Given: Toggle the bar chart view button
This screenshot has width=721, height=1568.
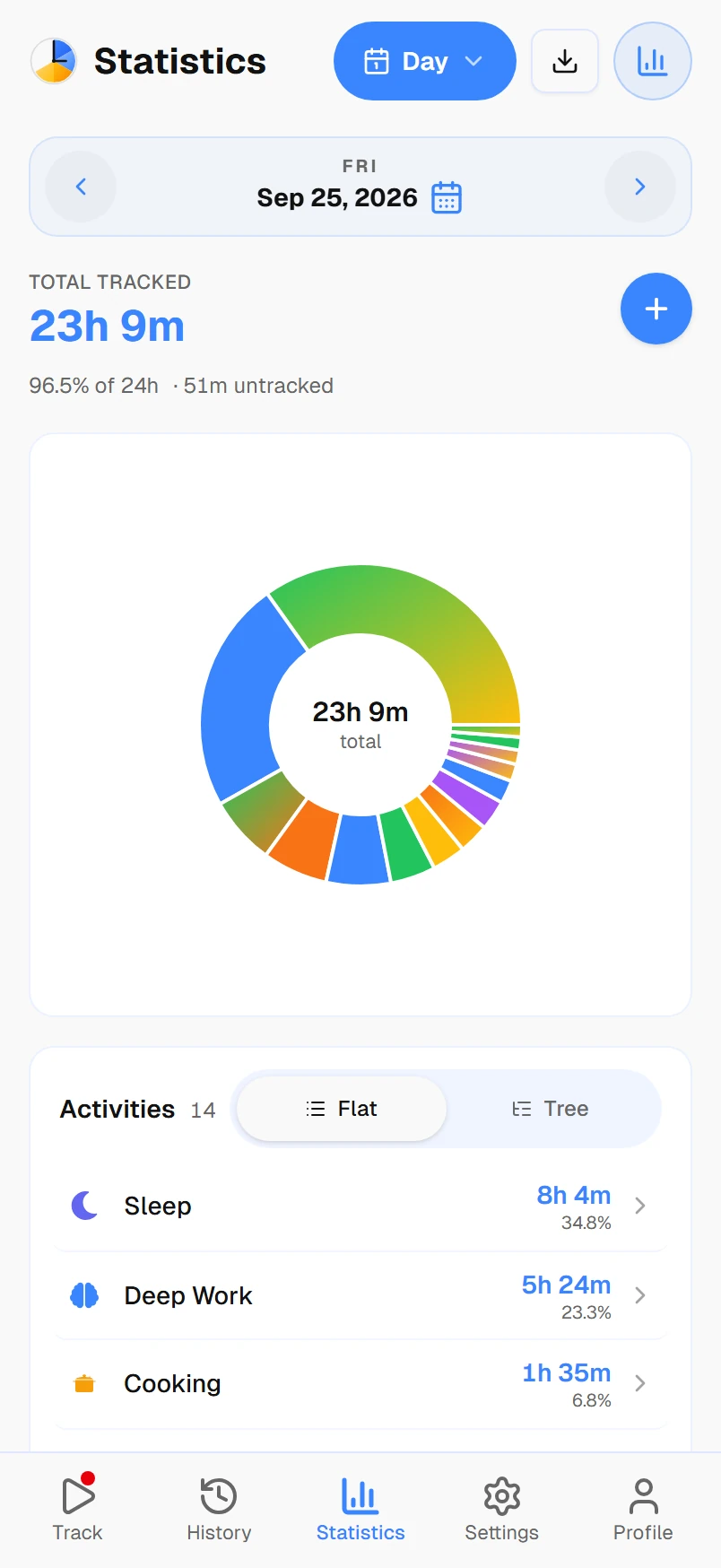Looking at the screenshot, I should pos(652,61).
